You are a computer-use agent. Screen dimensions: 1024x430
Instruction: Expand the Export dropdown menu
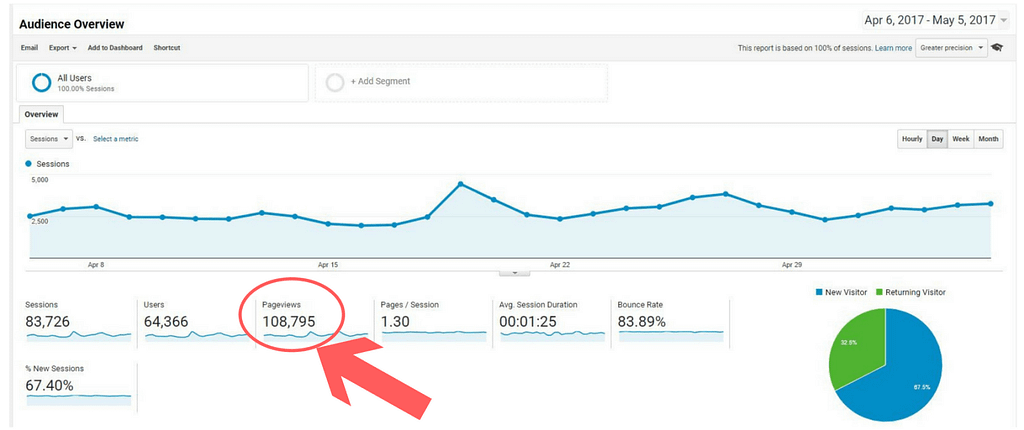tap(63, 48)
